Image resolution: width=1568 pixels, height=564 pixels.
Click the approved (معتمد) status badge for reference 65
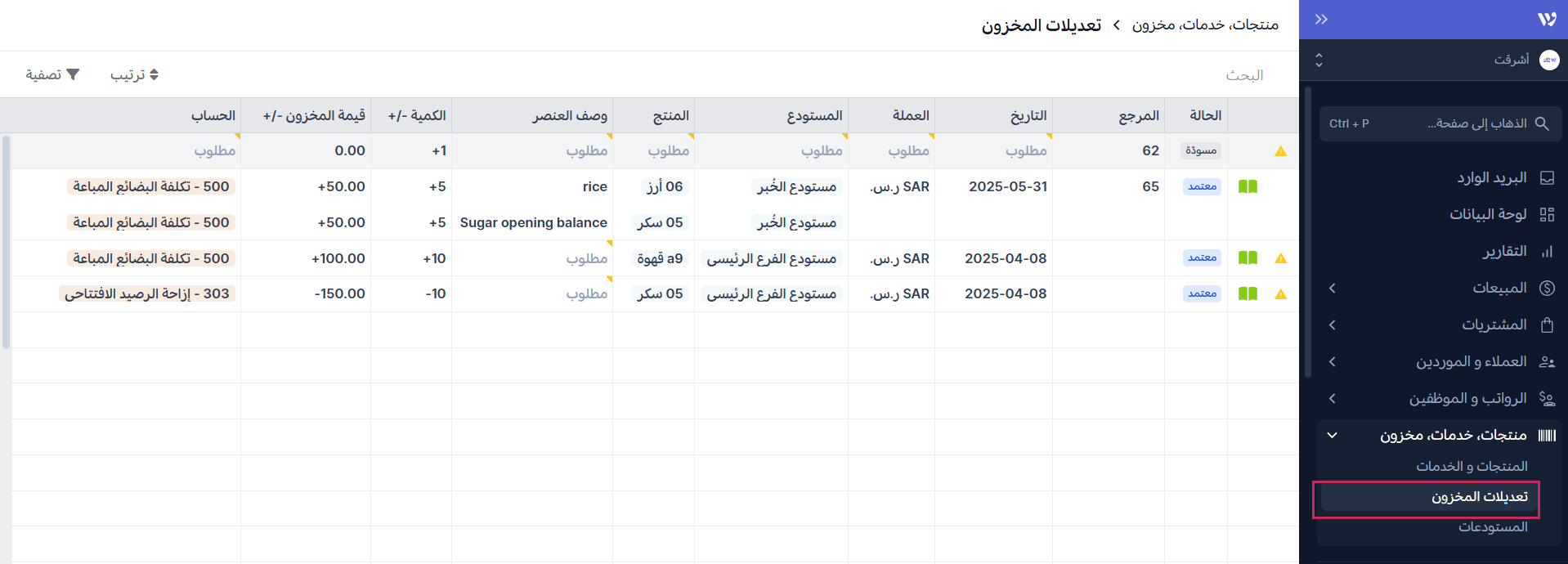(x=1202, y=186)
